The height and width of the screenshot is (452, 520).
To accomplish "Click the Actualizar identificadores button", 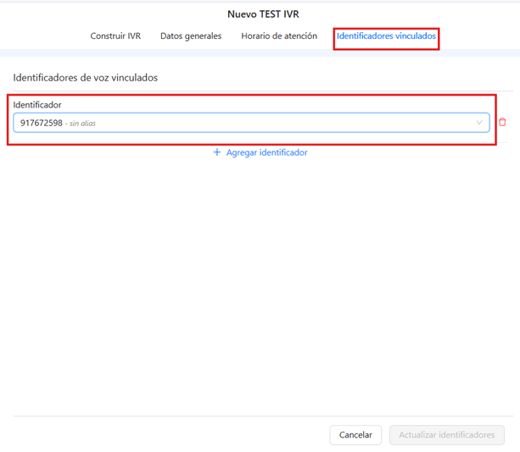I will 447,435.
